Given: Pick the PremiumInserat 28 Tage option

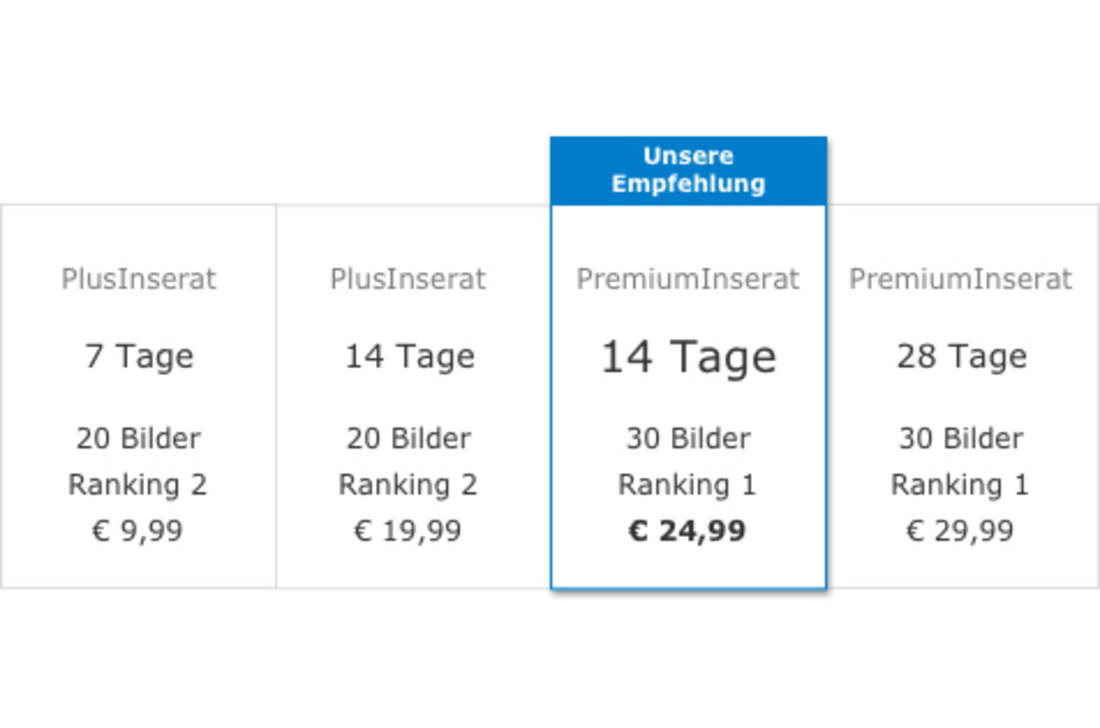Looking at the screenshot, I should point(963,396).
